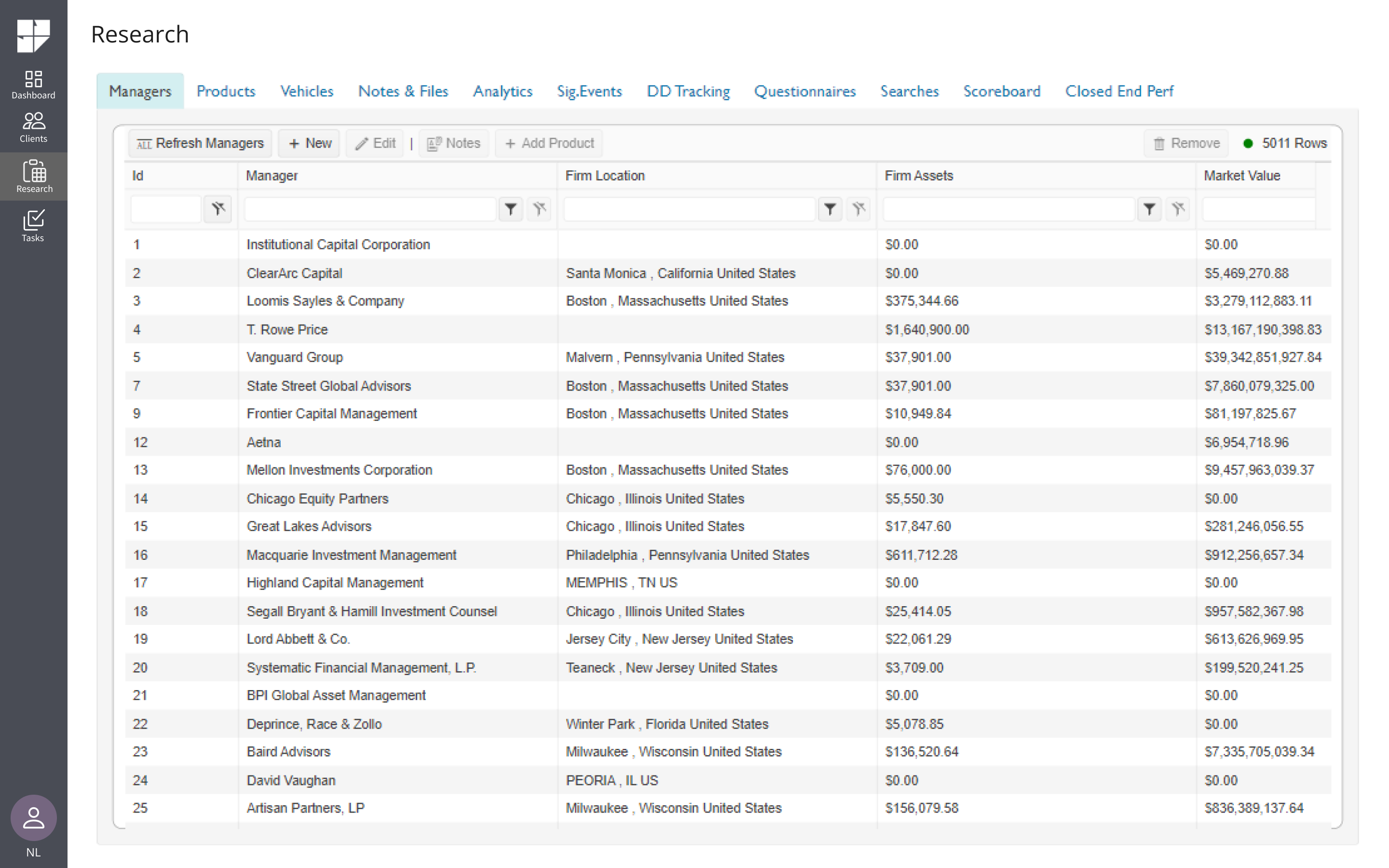The height and width of the screenshot is (868, 1389).
Task: Open the Manager column filter funnel
Action: tap(511, 209)
